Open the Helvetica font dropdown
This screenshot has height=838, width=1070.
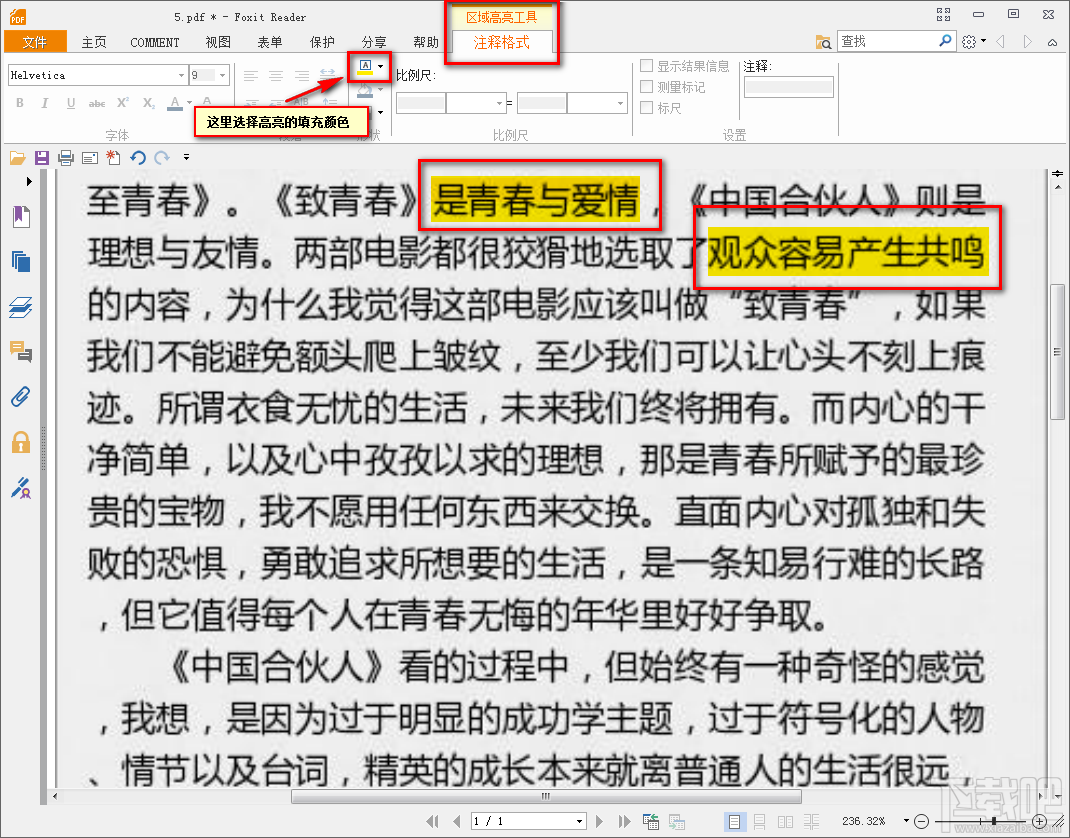click(183, 75)
